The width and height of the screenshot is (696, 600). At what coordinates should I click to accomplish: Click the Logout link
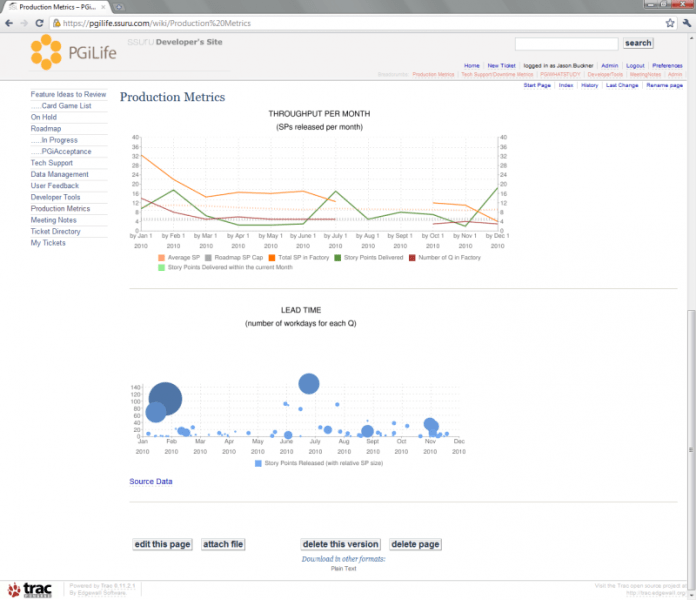[x=635, y=66]
